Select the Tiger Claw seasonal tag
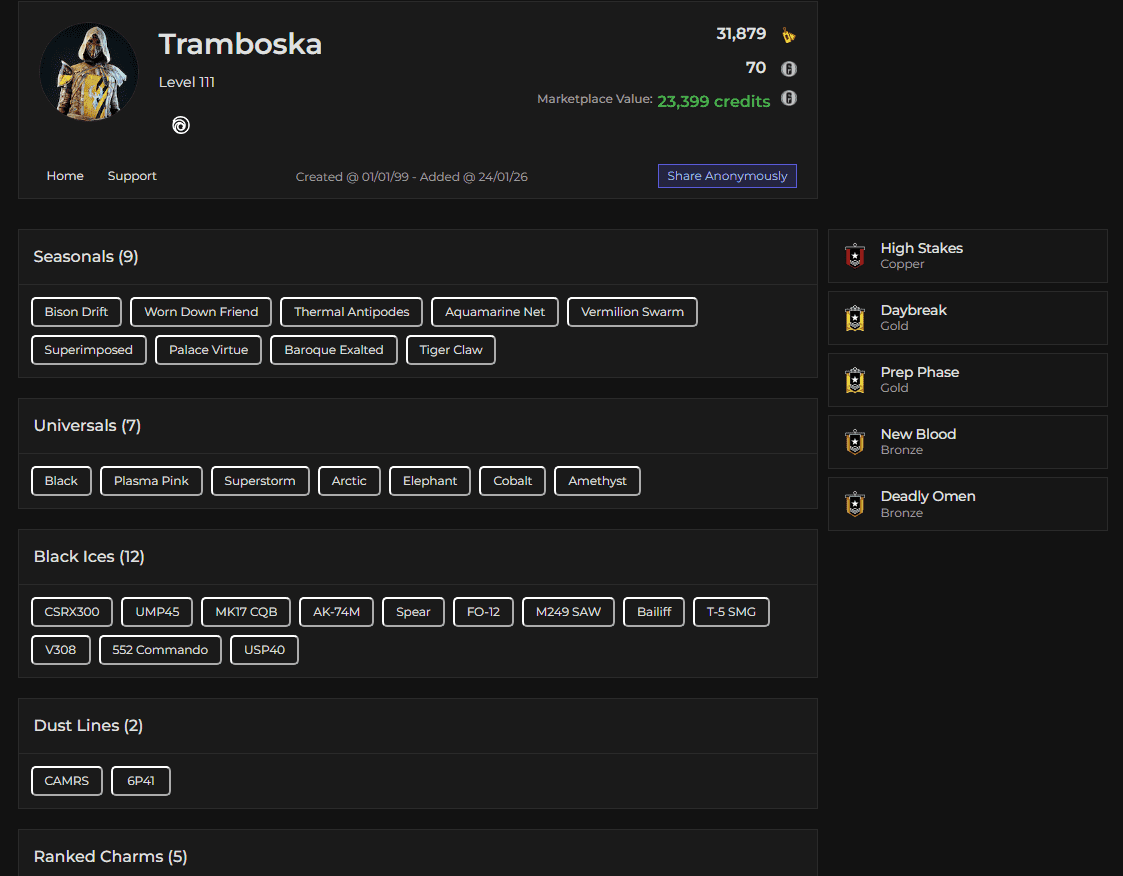 pyautogui.click(x=450, y=349)
